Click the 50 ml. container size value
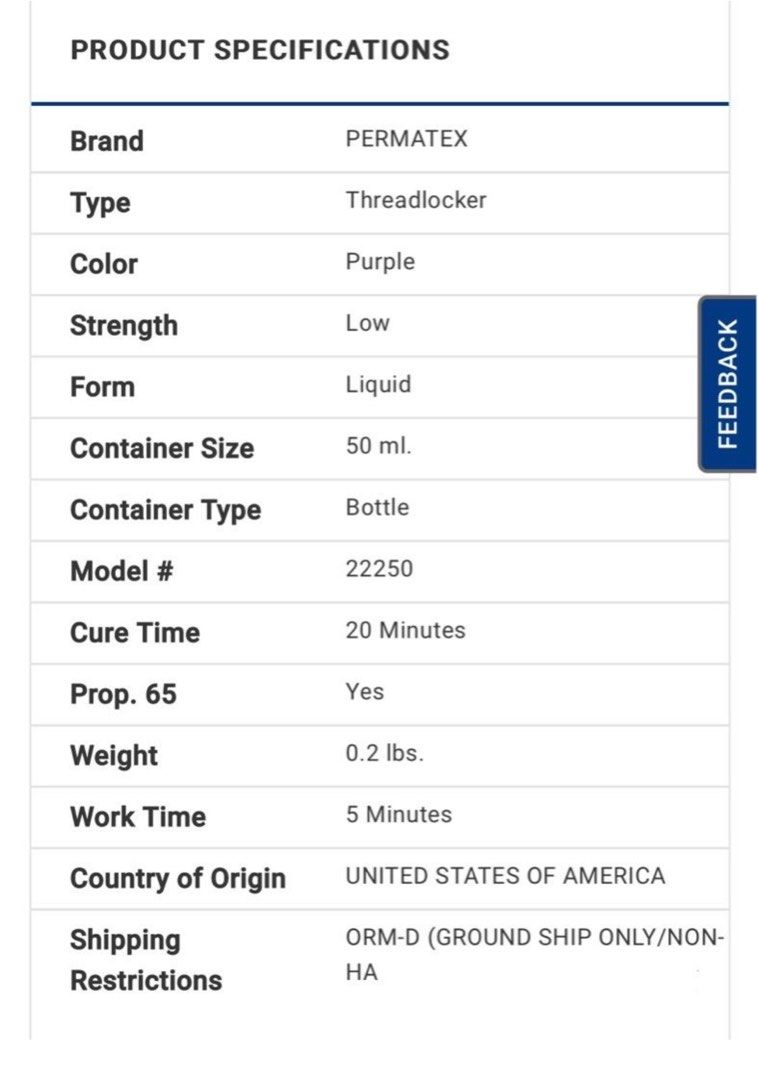 point(378,447)
